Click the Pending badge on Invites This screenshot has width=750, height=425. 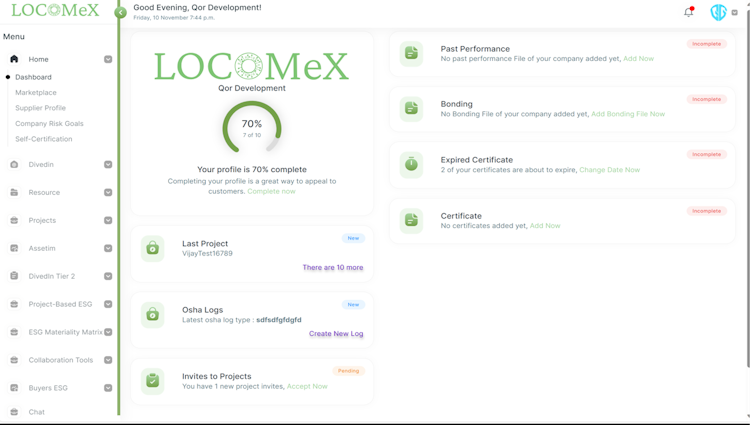click(348, 371)
